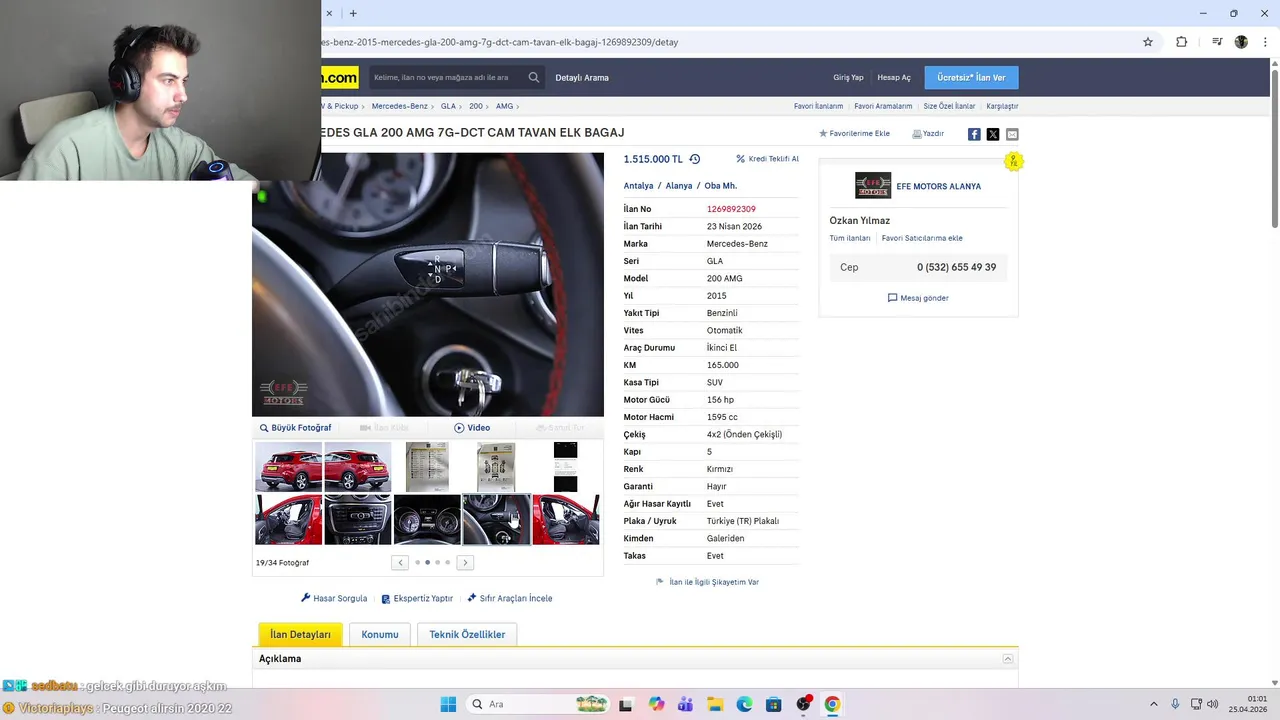1280x720 pixels.
Task: Click Ekspertiz Yaptır link
Action: coord(417,598)
